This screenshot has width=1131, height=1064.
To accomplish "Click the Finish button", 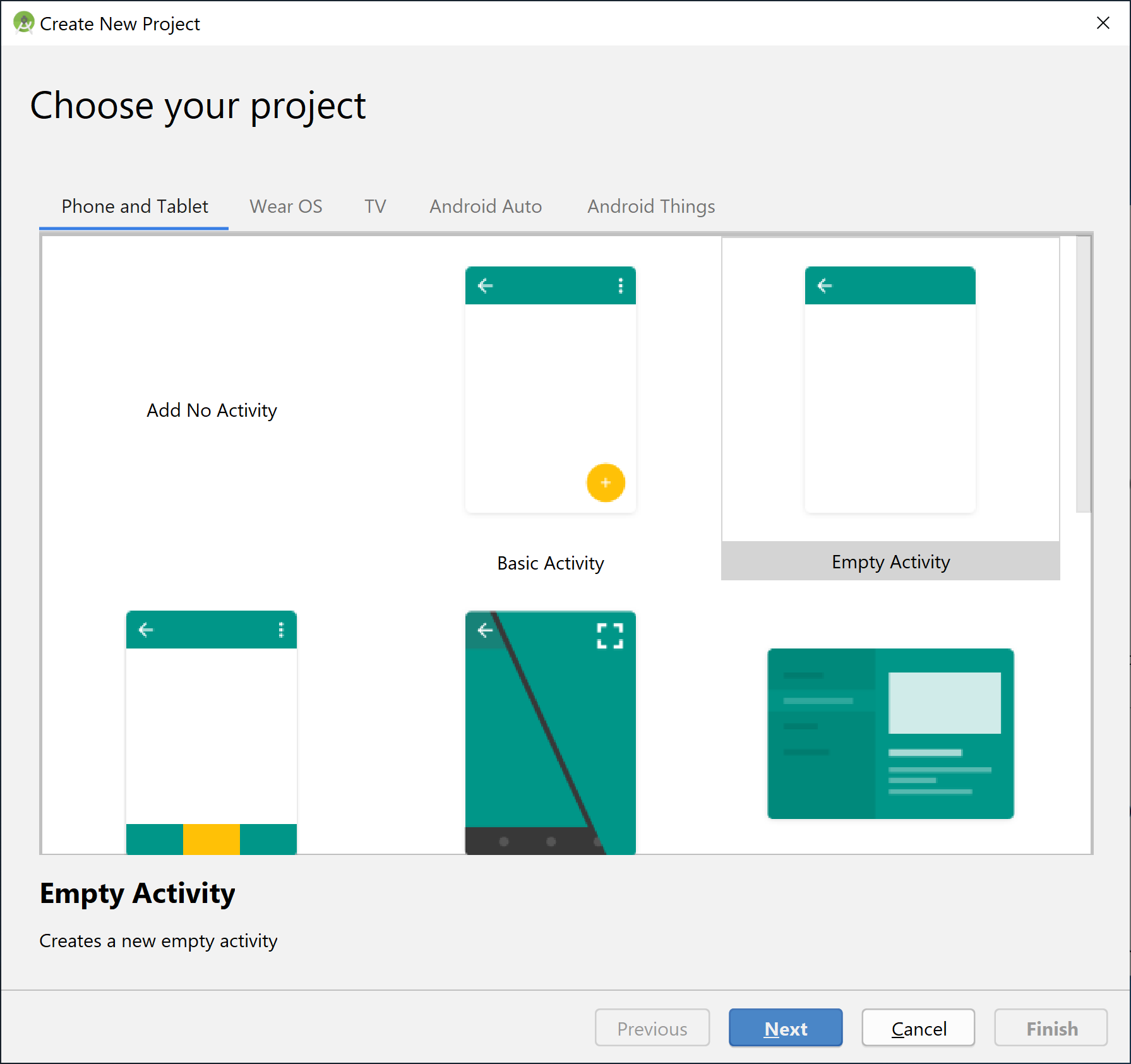I will tap(1051, 1028).
